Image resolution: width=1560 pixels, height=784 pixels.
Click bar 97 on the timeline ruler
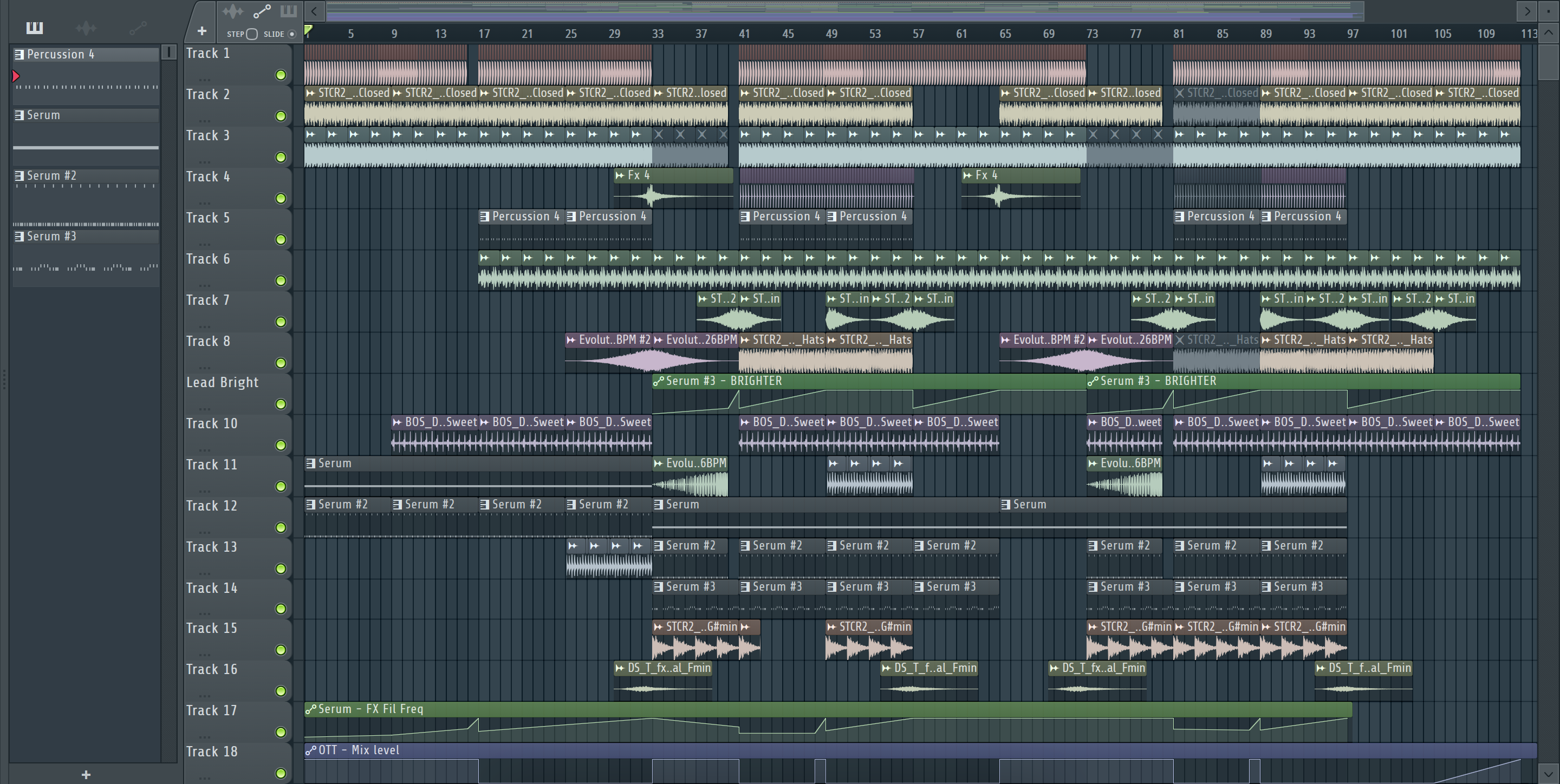click(x=1353, y=34)
